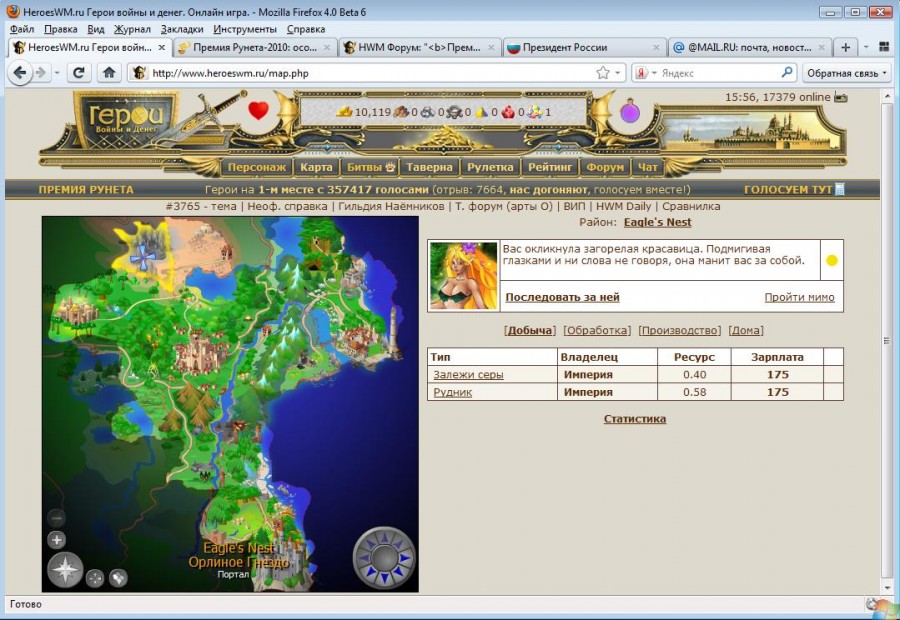Screen dimensions: 900x620
Task: Open the Залежи серы link
Action: click(468, 375)
